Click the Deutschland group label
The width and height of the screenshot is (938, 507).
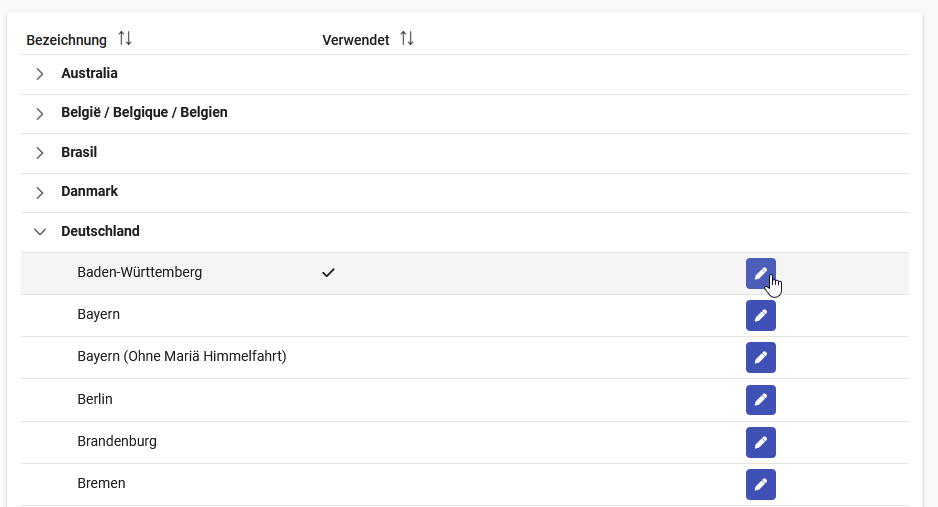click(100, 231)
